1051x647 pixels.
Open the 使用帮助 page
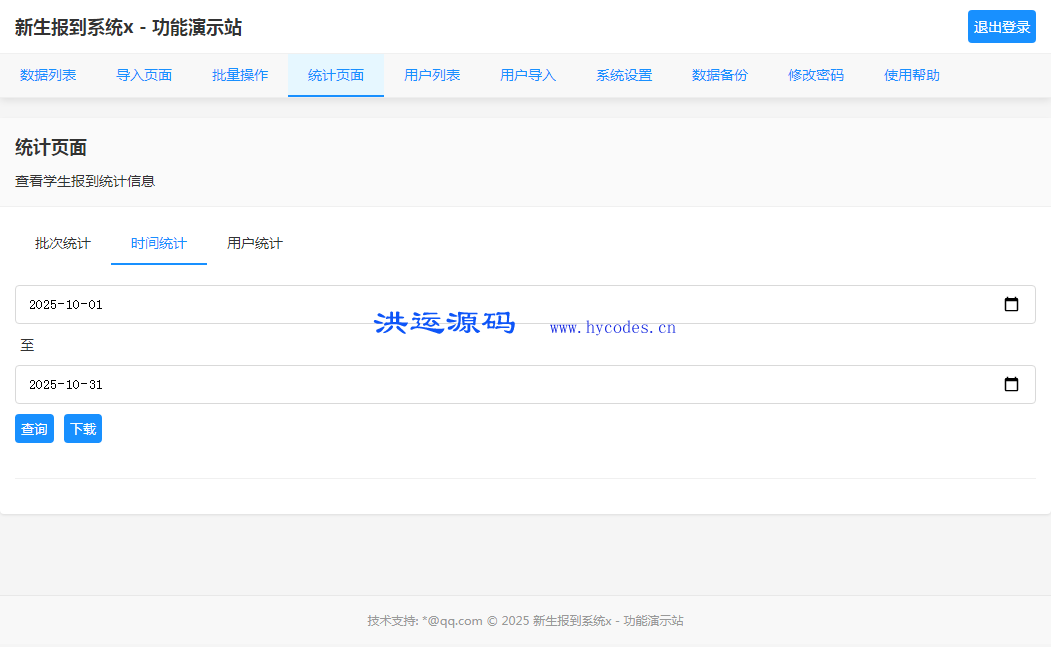click(x=911, y=74)
